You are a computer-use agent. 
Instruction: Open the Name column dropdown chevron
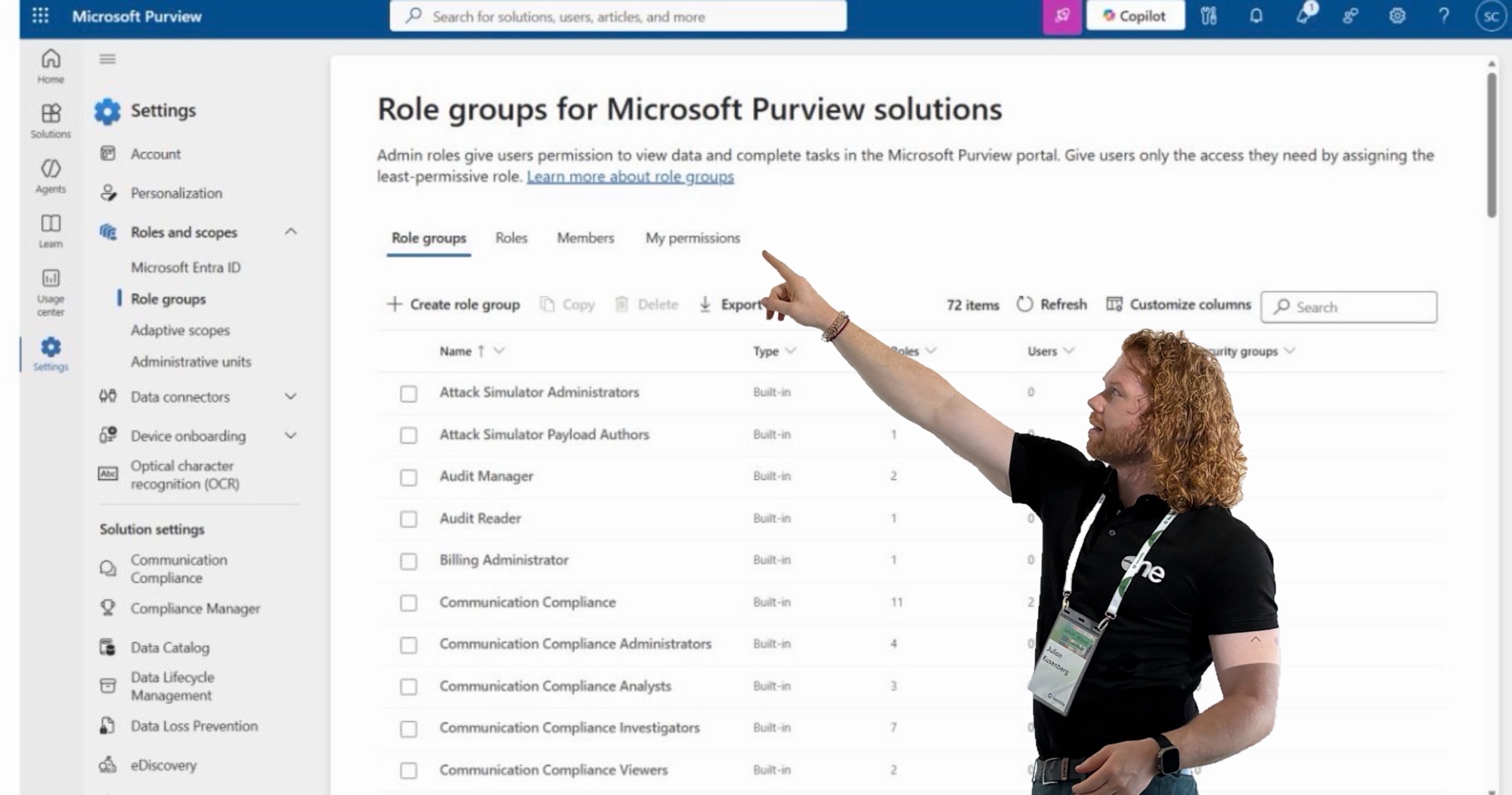click(x=499, y=351)
